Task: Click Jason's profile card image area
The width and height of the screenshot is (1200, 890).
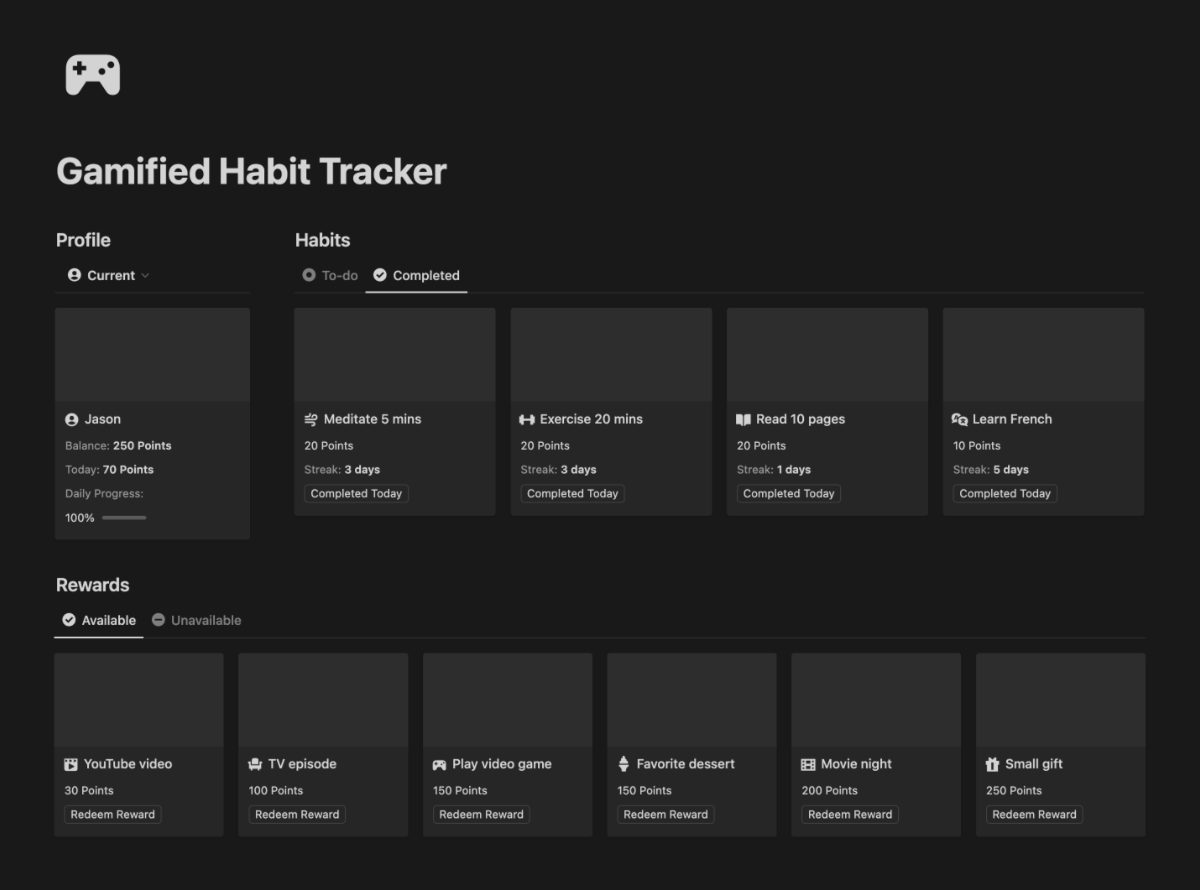Action: tap(152, 354)
